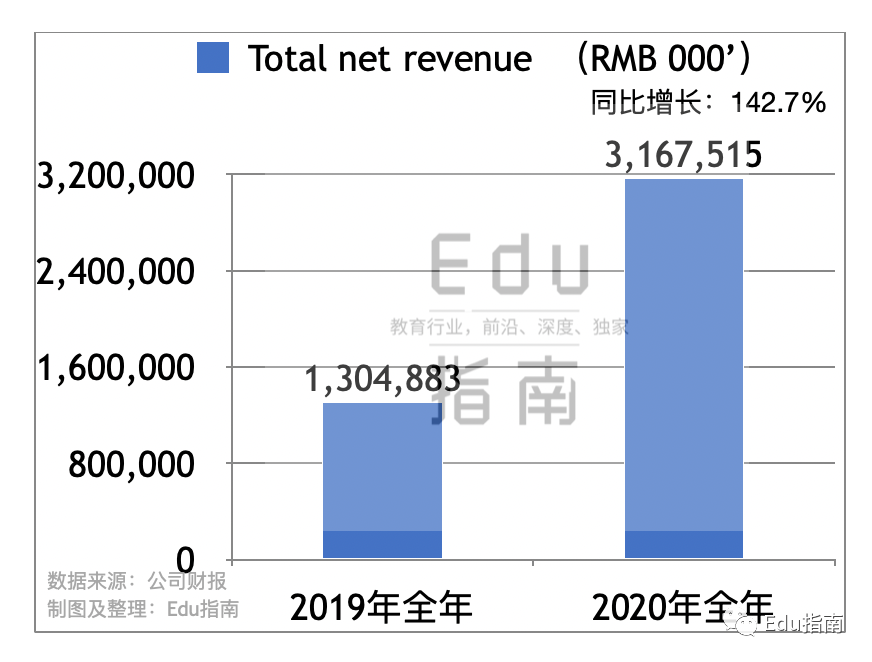
Task: Select the x-axis label 2019年全年
Action: click(x=382, y=607)
